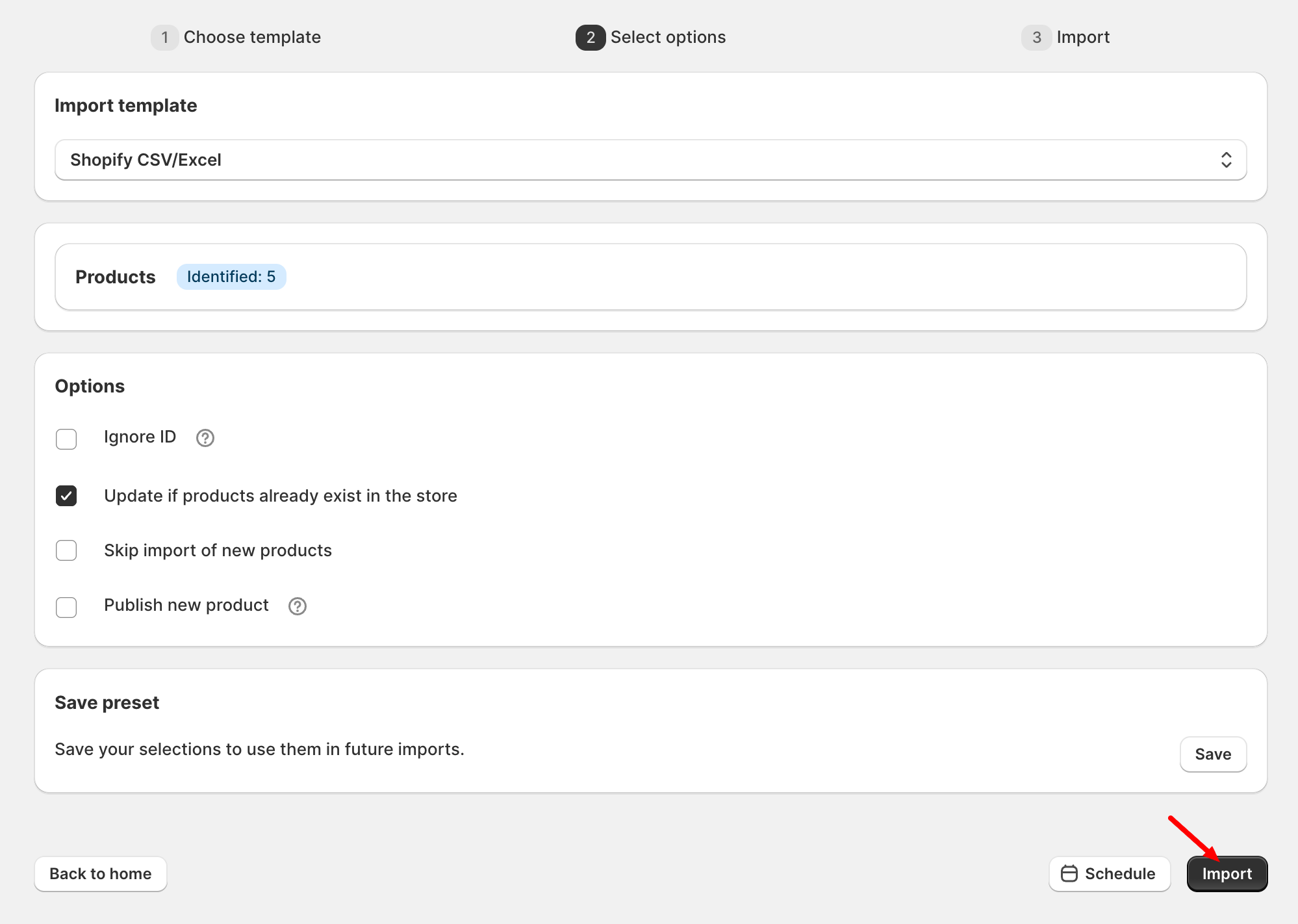
Task: Click the Identified: 5 badge
Action: pos(231,277)
